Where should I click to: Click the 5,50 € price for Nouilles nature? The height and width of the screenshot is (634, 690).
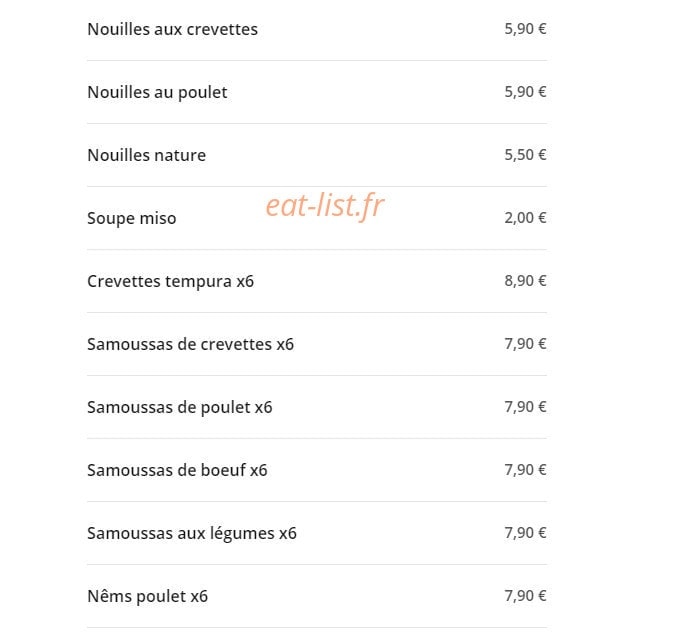[525, 155]
